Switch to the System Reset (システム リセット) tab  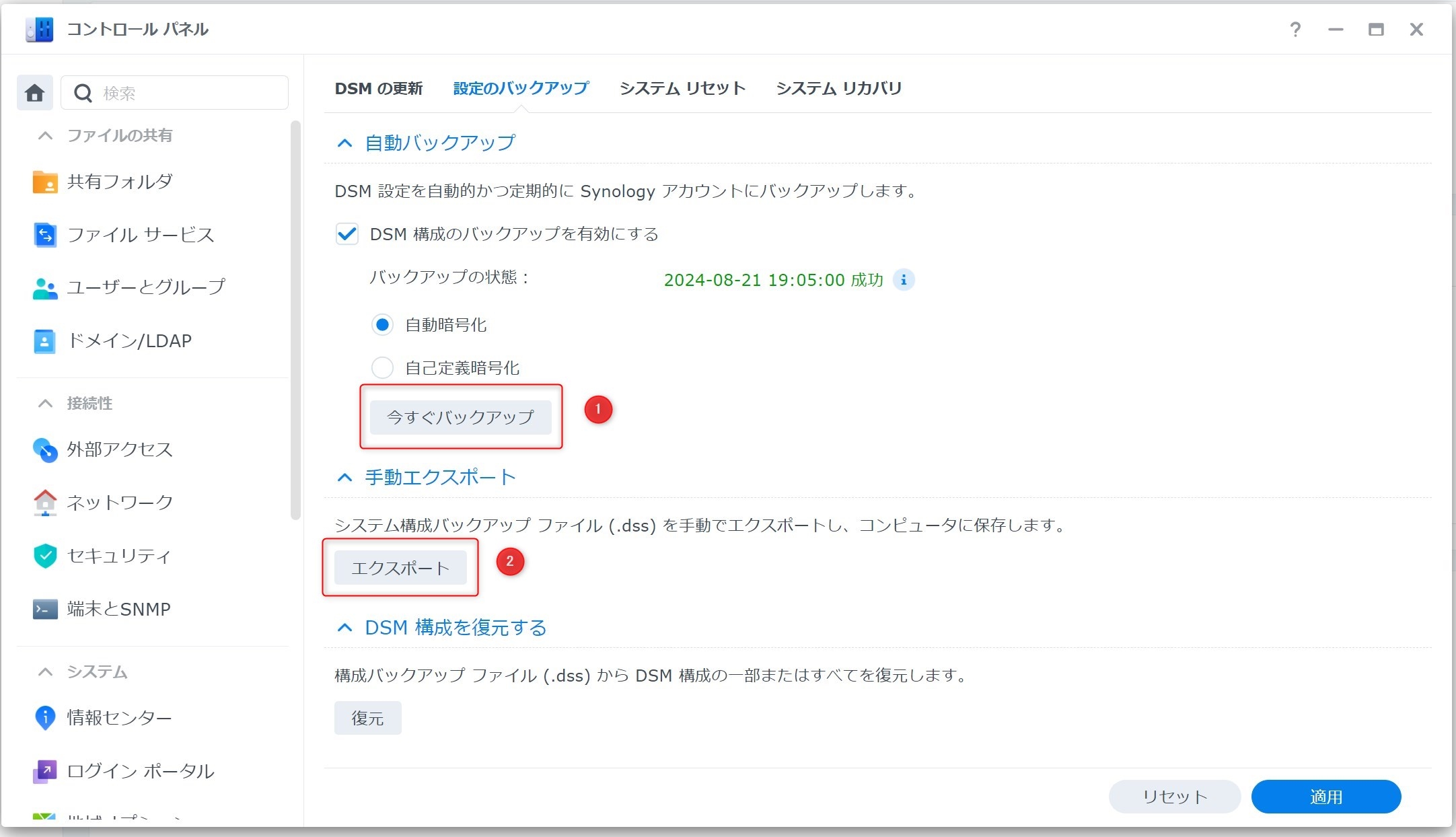click(682, 88)
